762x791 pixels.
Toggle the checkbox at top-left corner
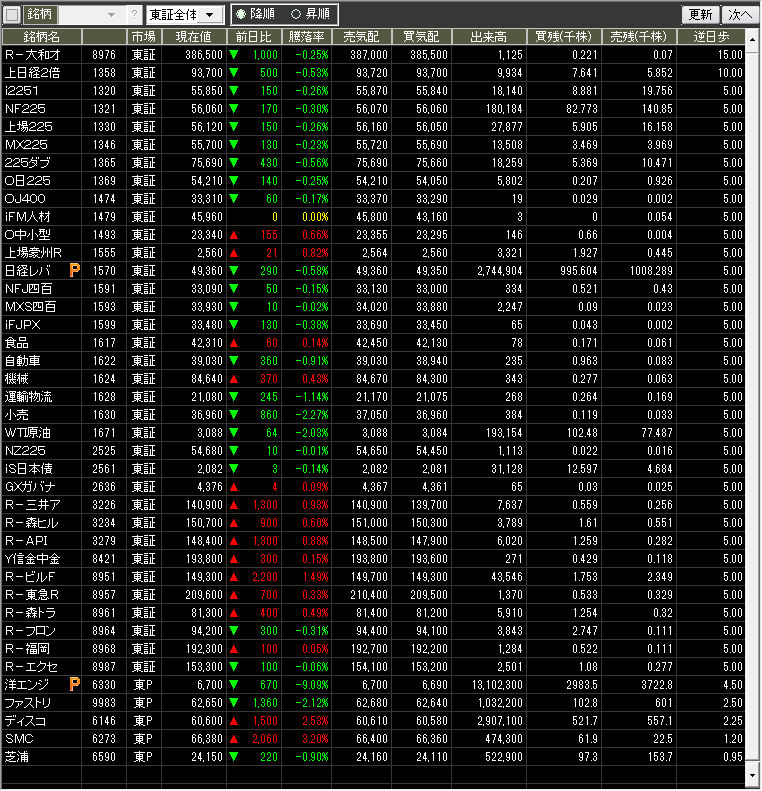12,15
